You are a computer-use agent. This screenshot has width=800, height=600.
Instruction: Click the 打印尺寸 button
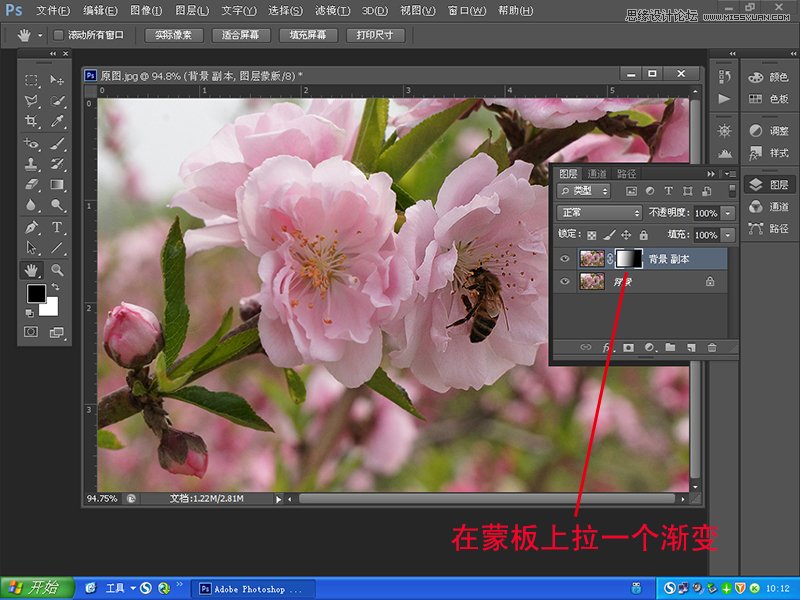point(375,35)
